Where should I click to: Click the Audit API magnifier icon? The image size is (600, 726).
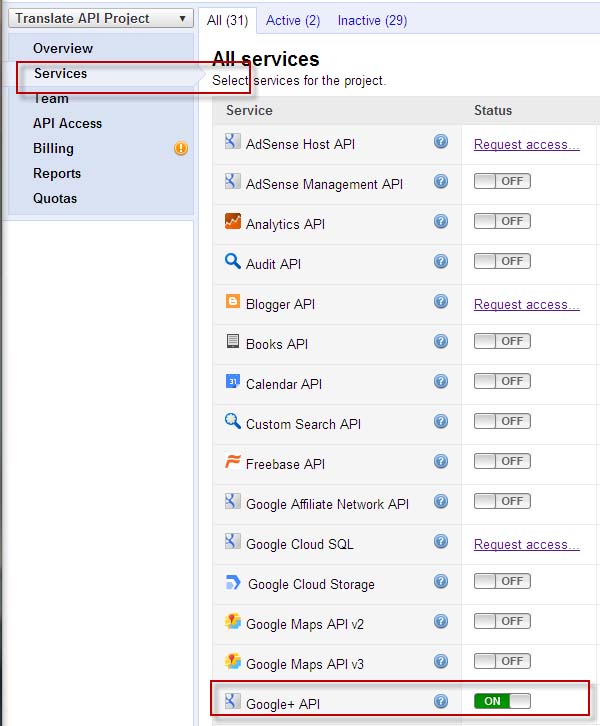tap(232, 261)
